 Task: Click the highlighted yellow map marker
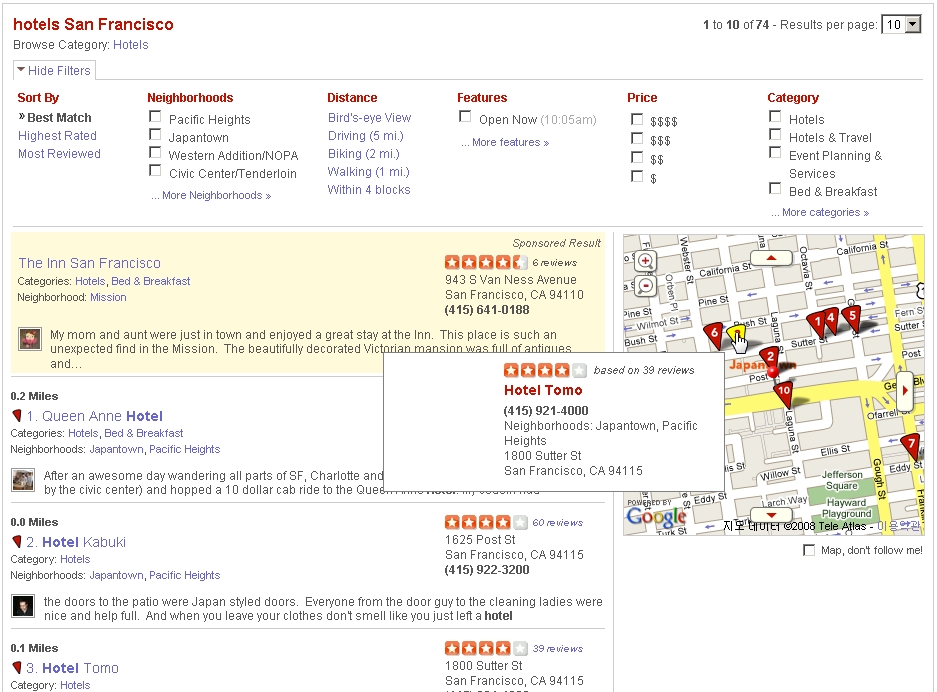tap(735, 333)
